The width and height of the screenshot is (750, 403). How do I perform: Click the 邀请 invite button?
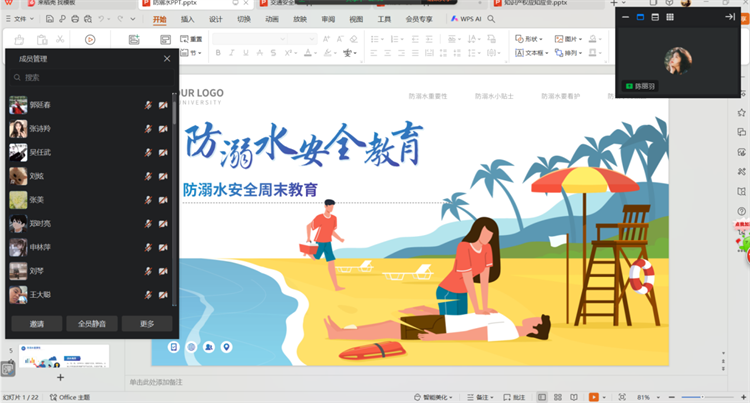pos(34,323)
